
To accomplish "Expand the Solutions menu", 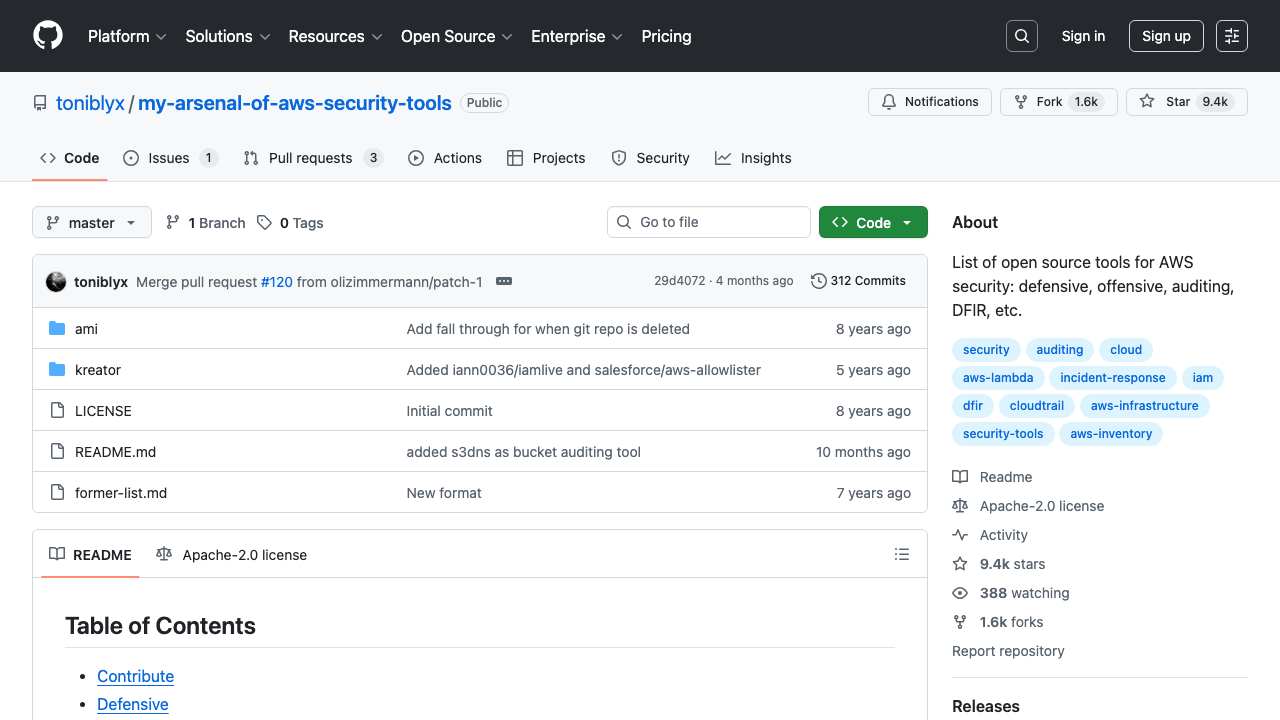I will (x=228, y=36).
